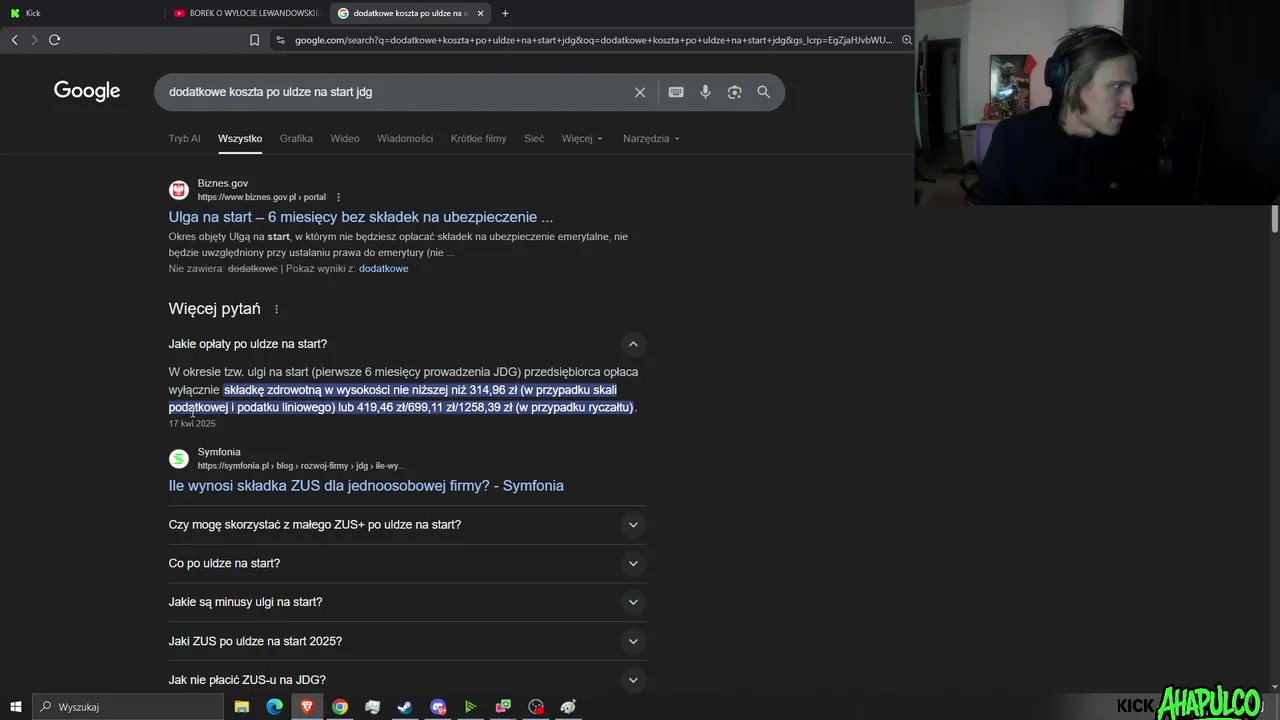Open the Krótkie filmy tab
Viewport: 1280px width, 720px height.
[x=478, y=139]
